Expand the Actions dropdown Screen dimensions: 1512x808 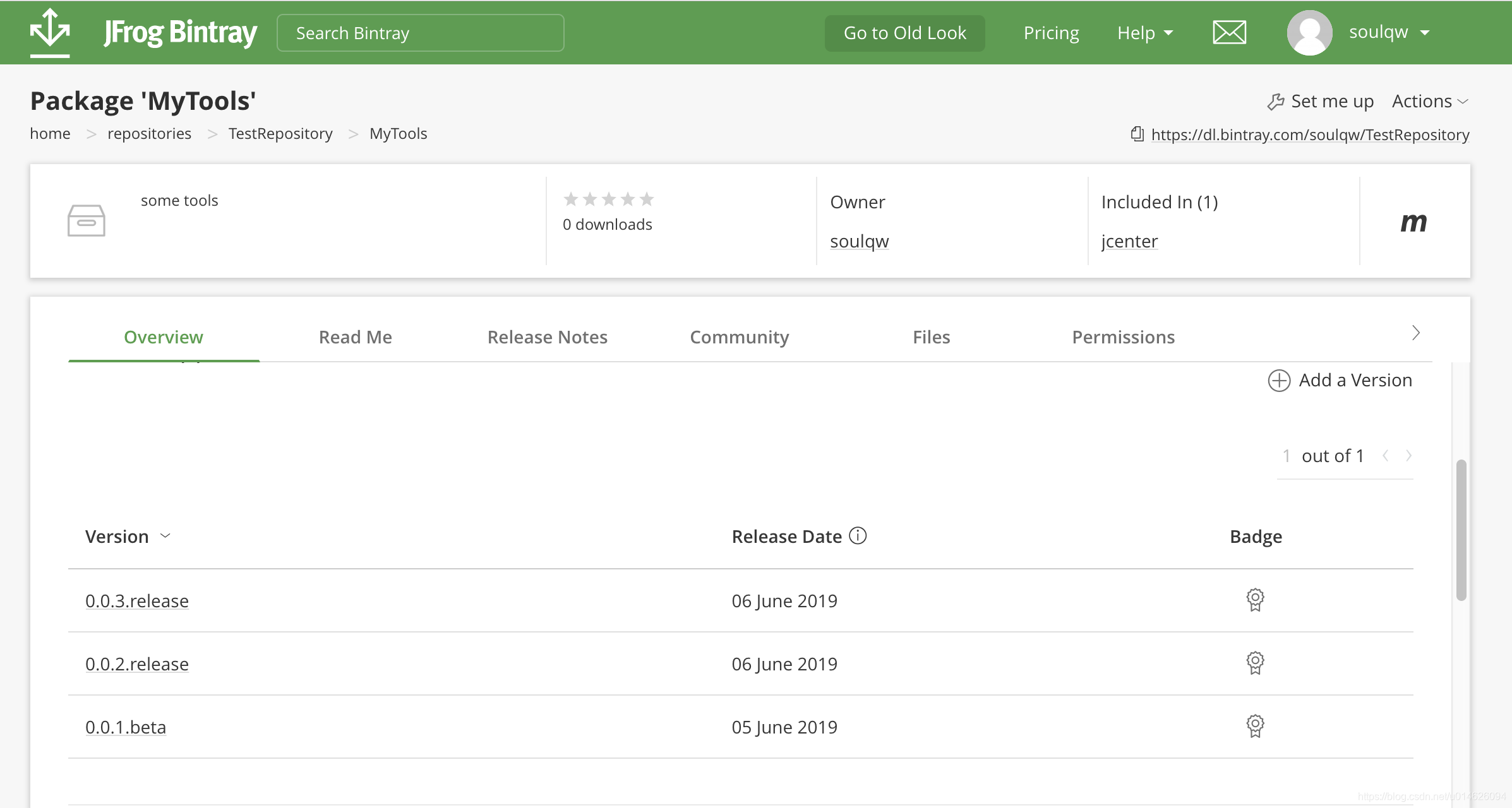[x=1430, y=101]
